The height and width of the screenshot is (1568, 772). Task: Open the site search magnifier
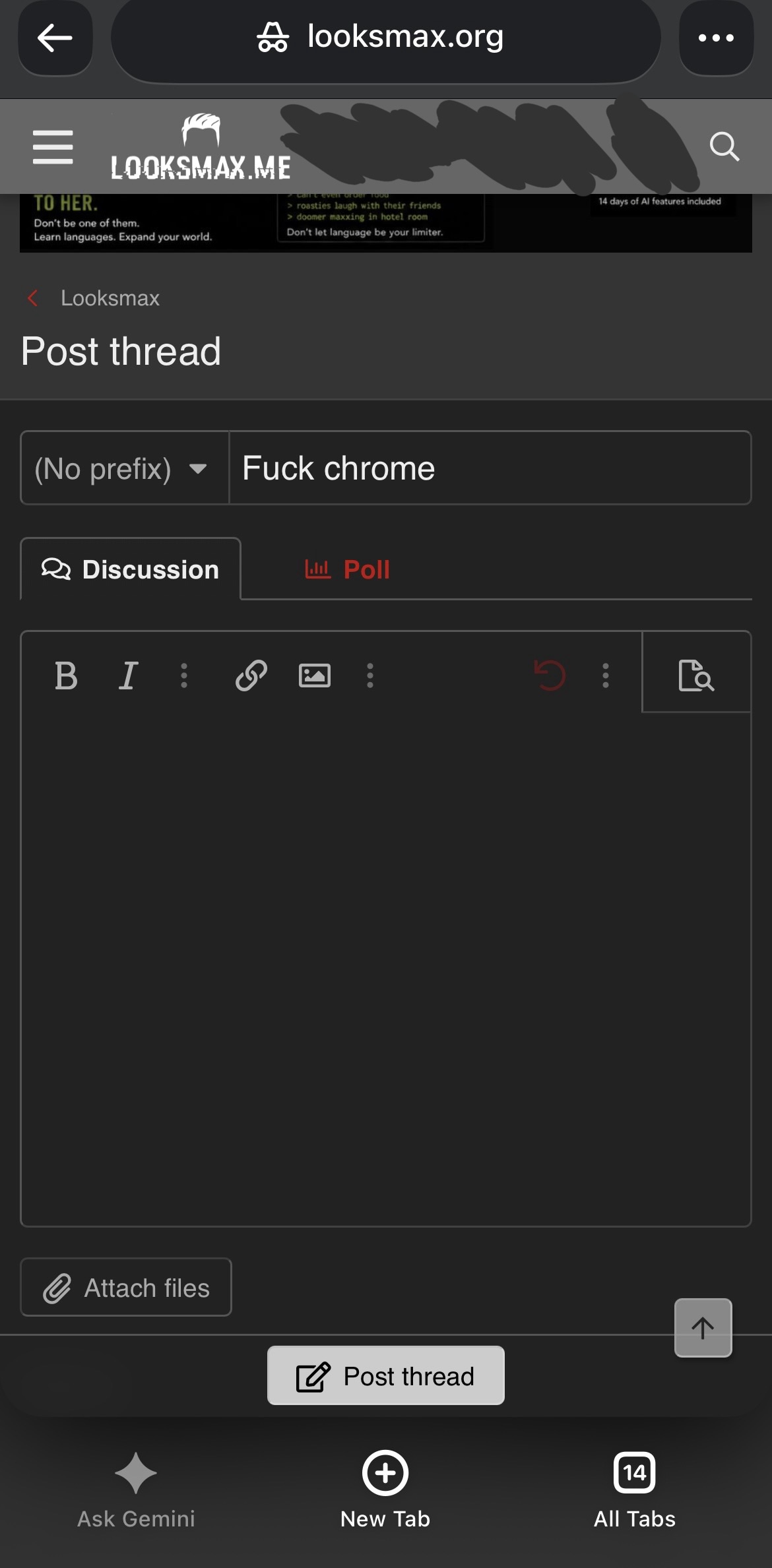(x=724, y=146)
